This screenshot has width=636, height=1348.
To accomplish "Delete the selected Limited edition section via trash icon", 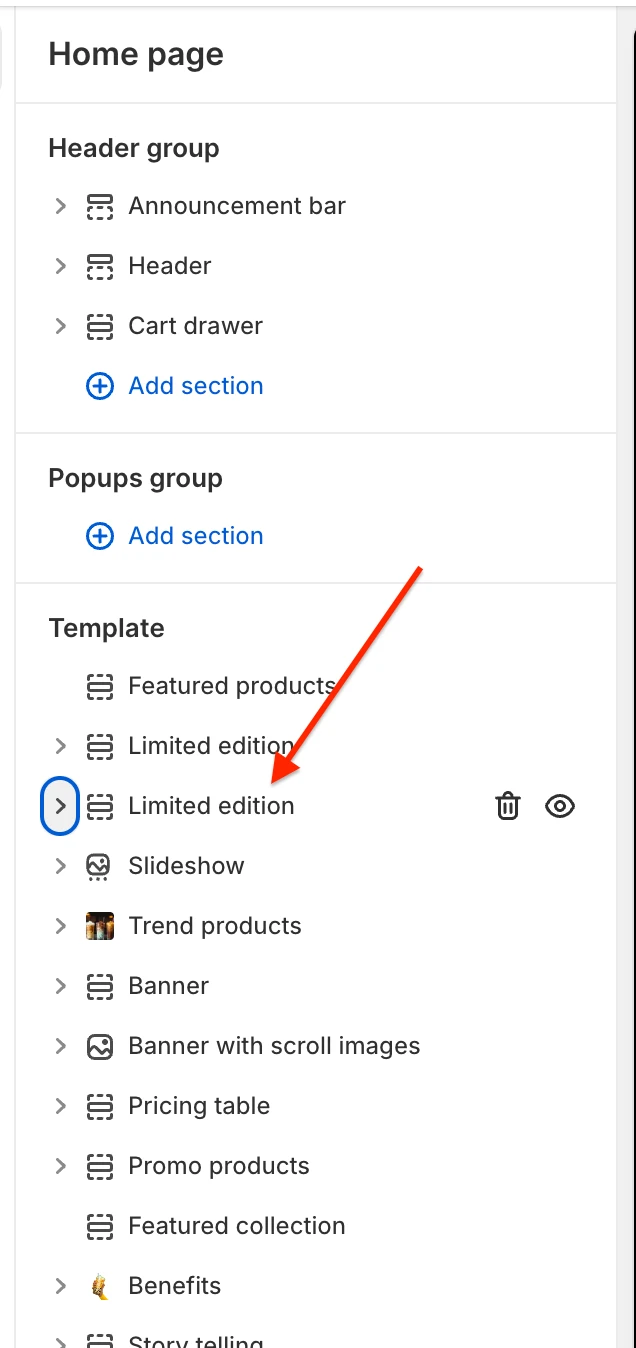I will coord(508,806).
